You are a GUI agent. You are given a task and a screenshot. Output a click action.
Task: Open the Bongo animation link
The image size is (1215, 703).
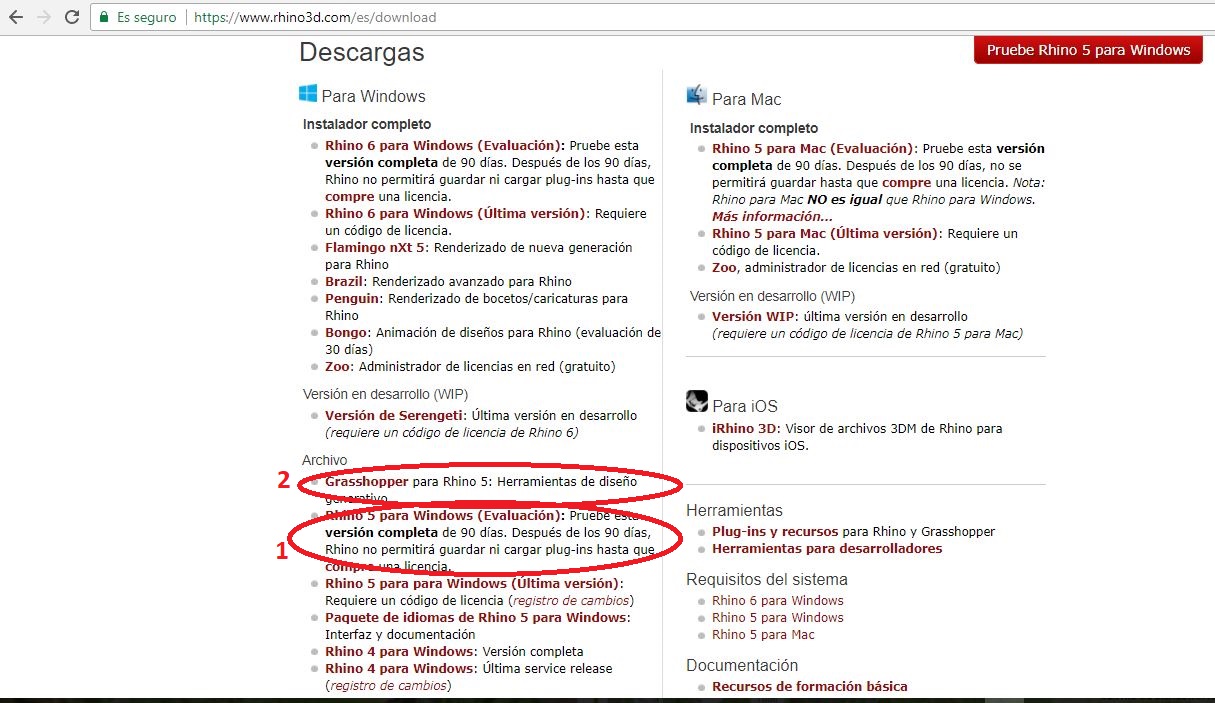[x=347, y=332]
